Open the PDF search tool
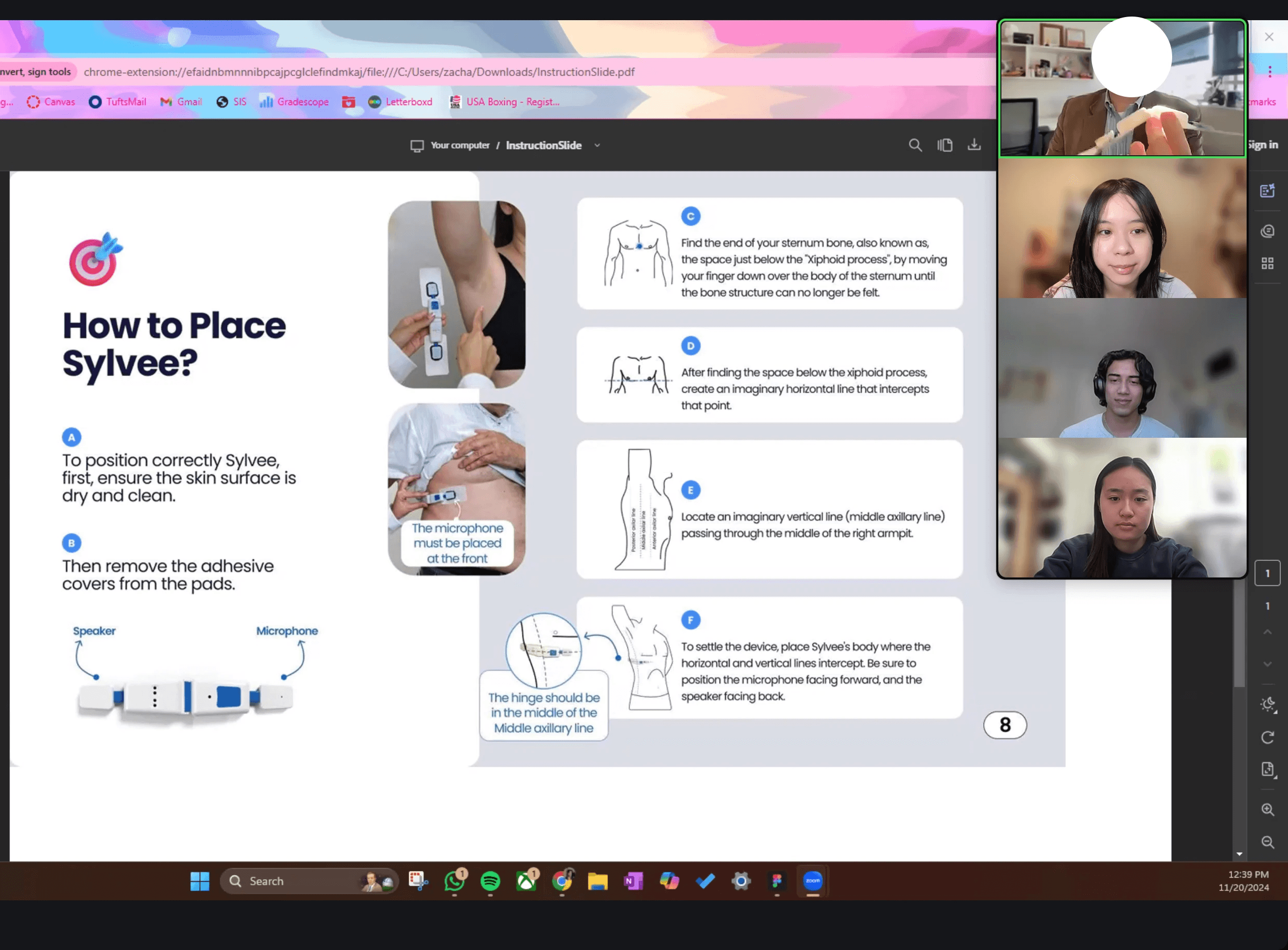 coord(915,145)
